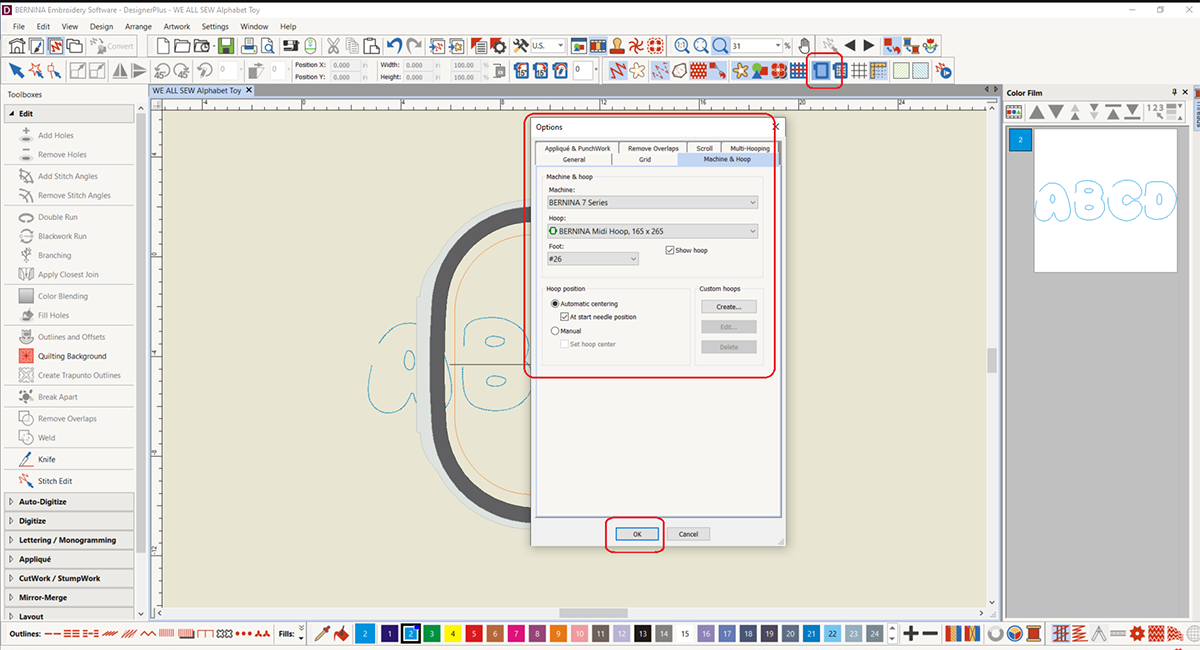Expand the Digitize toolbox

pyautogui.click(x=68, y=521)
